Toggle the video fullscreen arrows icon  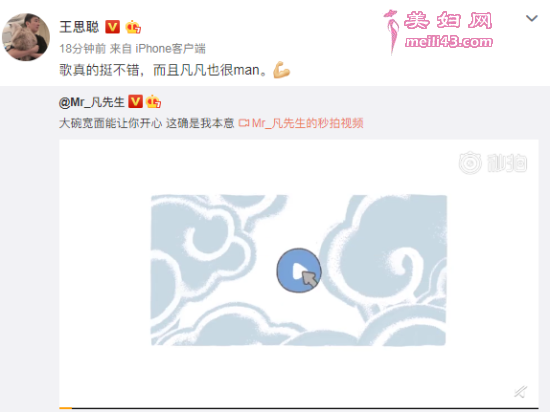point(521,391)
